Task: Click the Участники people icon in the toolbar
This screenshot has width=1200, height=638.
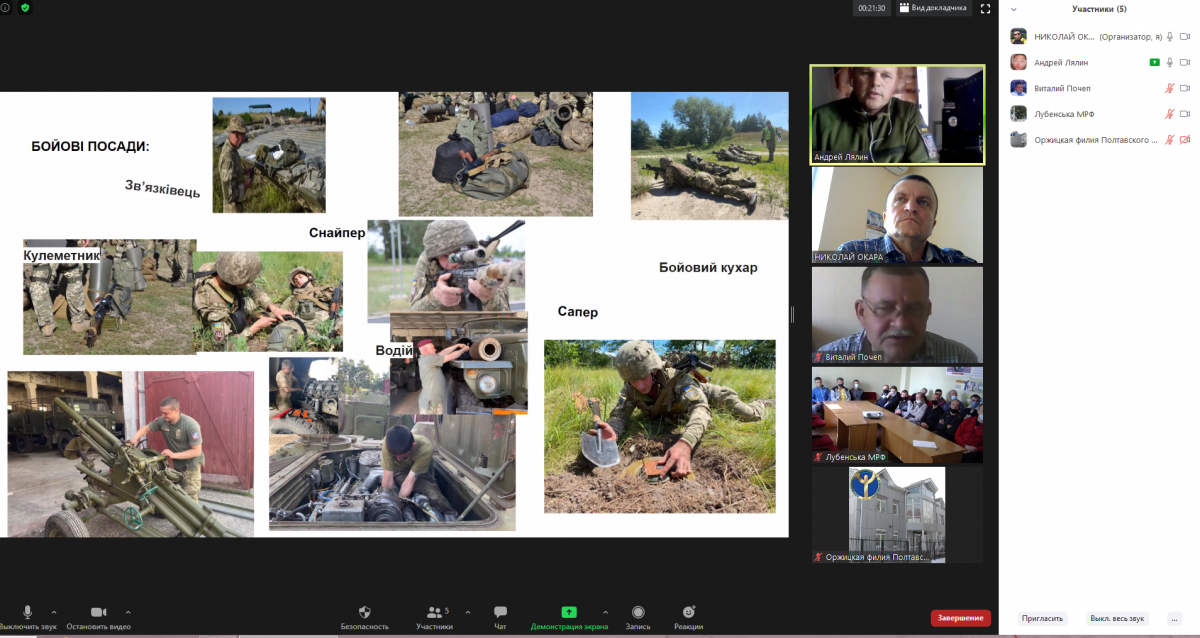Action: [433, 612]
